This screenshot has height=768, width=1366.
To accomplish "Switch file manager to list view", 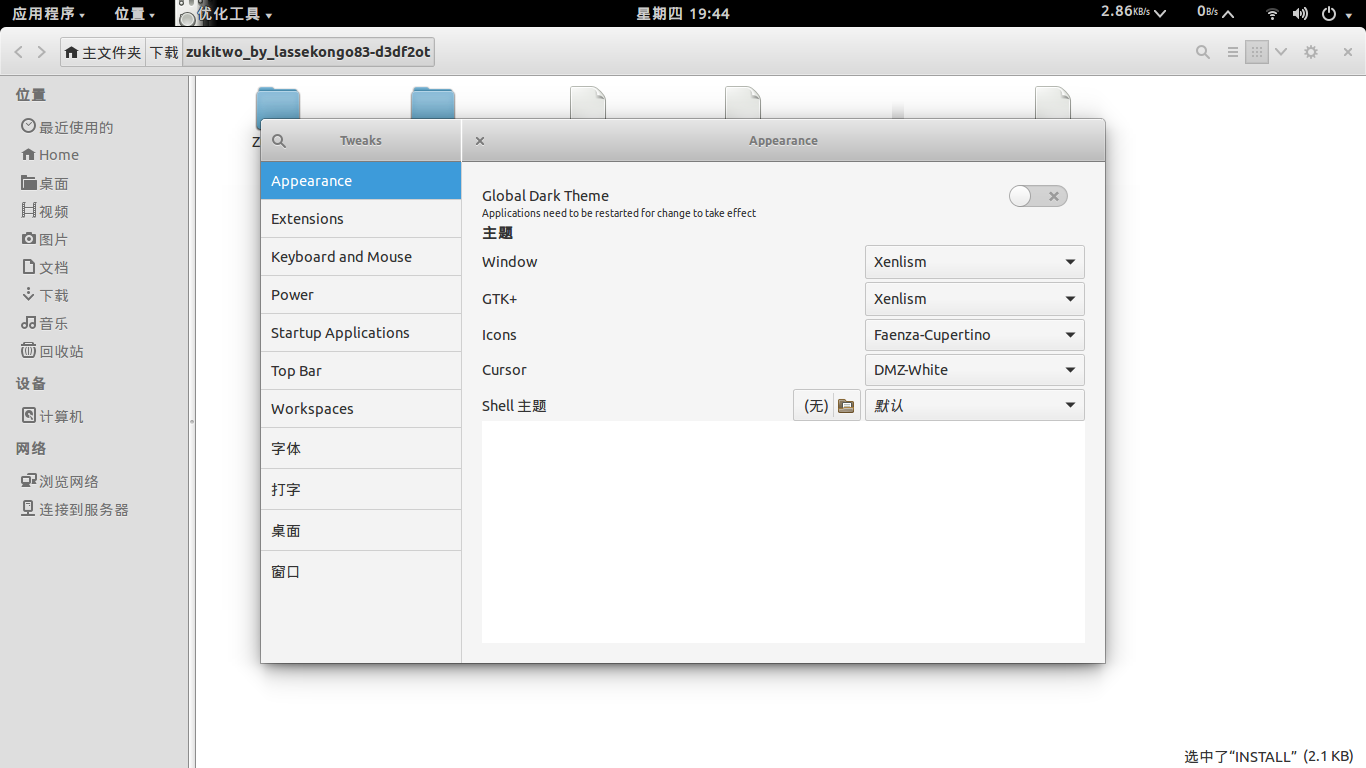I will pyautogui.click(x=1233, y=52).
